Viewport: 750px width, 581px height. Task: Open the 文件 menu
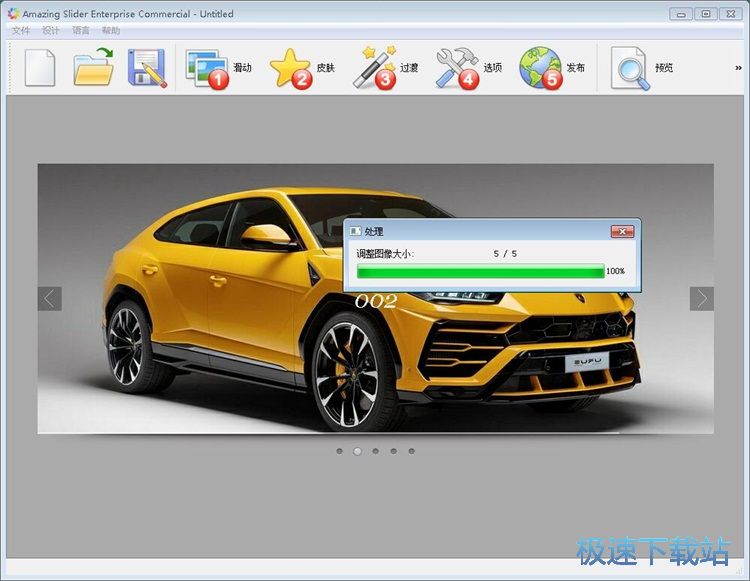point(21,31)
